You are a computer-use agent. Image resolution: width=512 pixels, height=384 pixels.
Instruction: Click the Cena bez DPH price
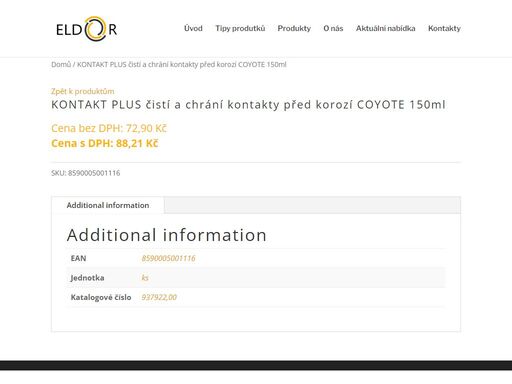109,128
